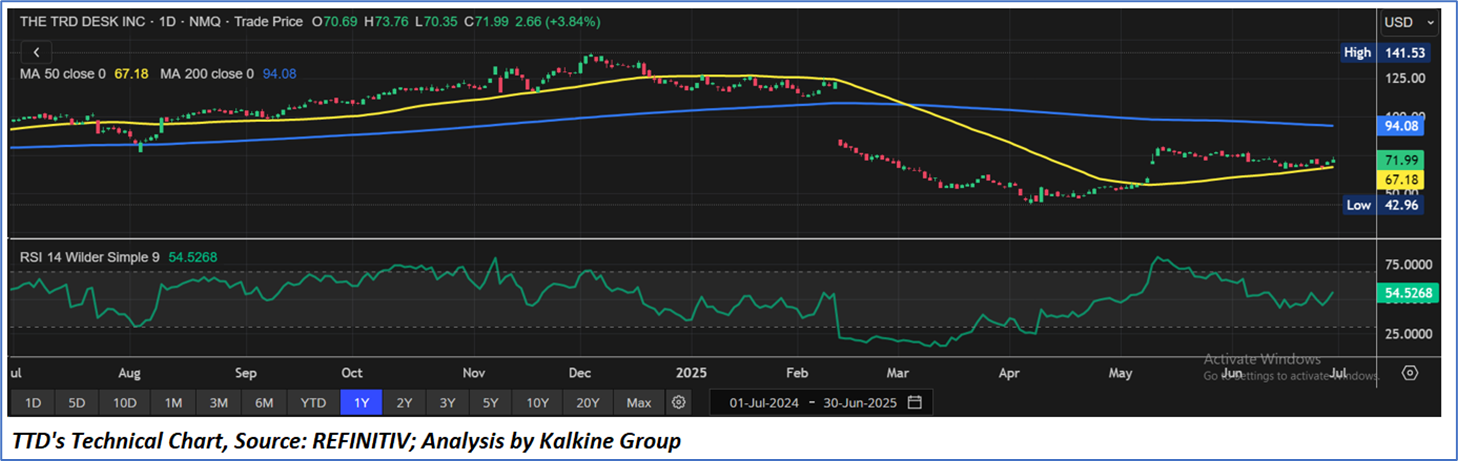Choose the 6M range button

click(x=264, y=403)
